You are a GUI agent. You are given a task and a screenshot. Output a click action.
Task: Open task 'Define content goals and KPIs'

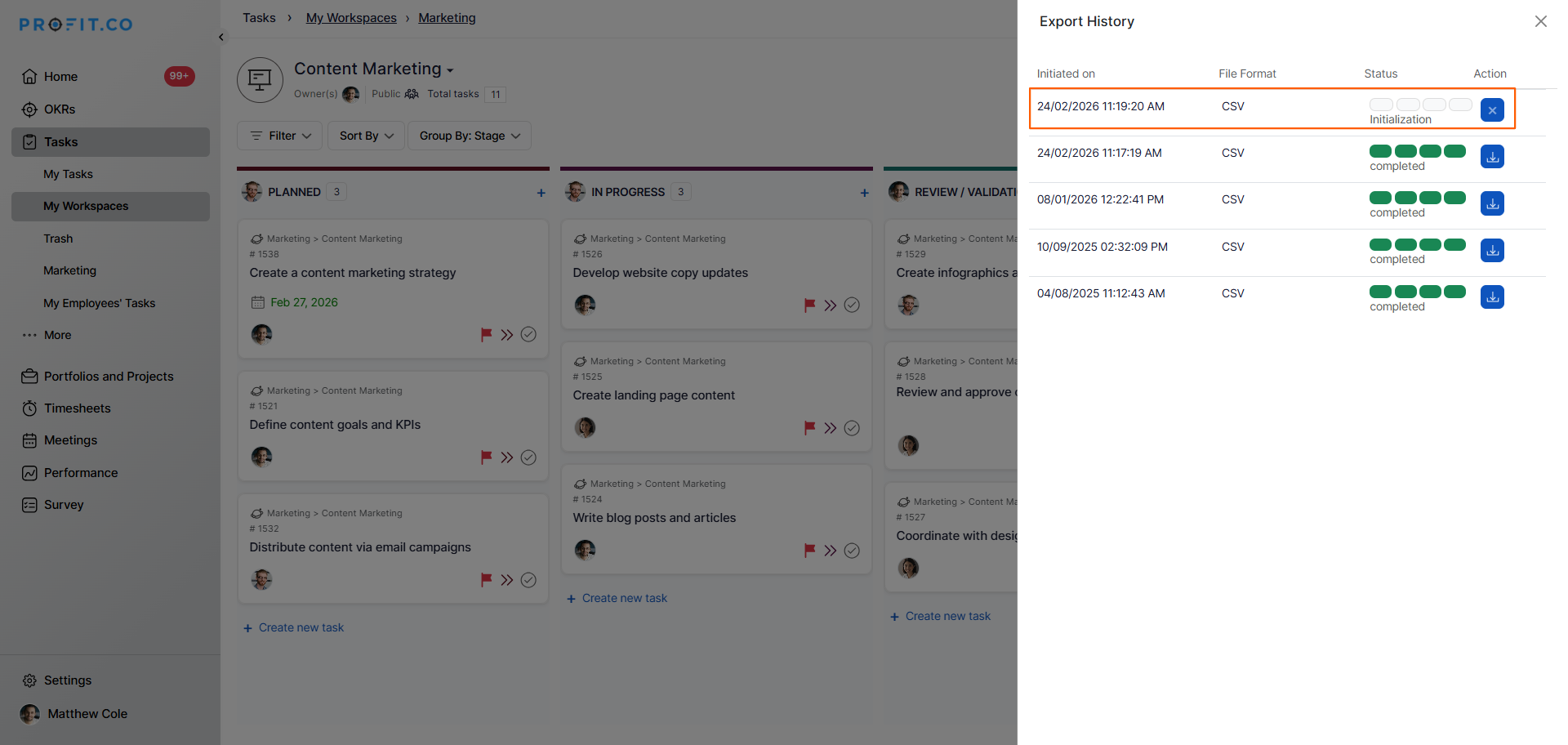click(335, 425)
